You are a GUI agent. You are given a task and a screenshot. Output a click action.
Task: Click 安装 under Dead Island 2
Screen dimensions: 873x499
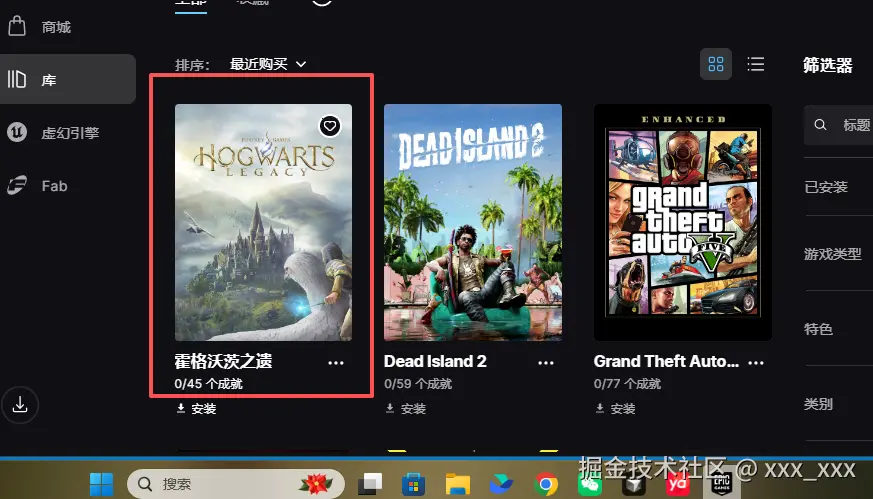click(406, 409)
